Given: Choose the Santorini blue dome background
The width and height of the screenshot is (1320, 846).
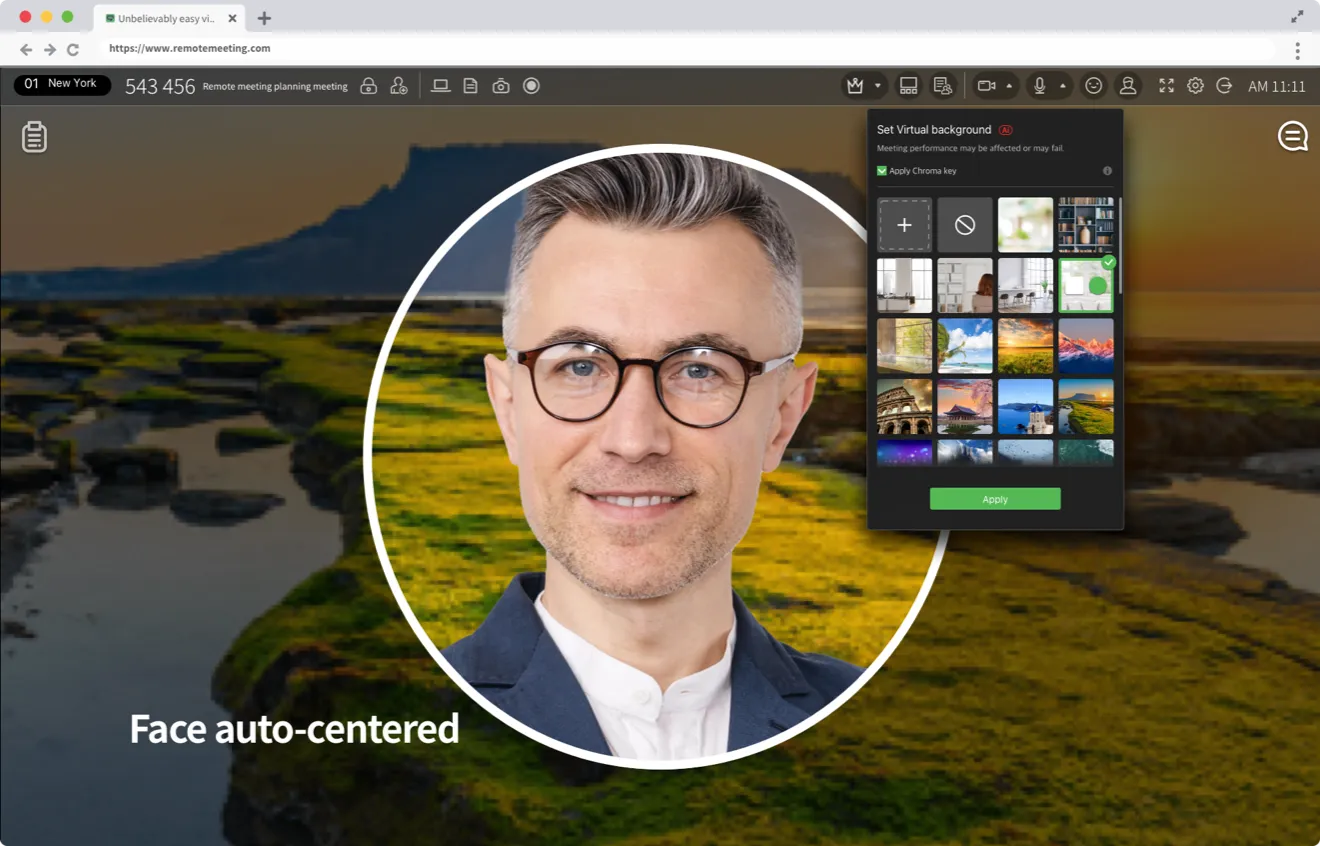Looking at the screenshot, I should pyautogui.click(x=1025, y=407).
